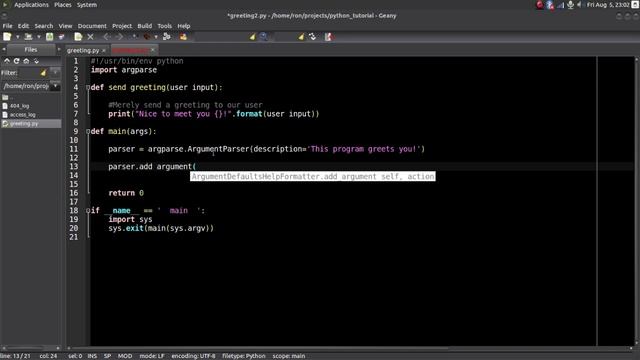This screenshot has width=640, height=360.
Task: Open the clock showing Fri Aug 5
Action: [x=608, y=5]
